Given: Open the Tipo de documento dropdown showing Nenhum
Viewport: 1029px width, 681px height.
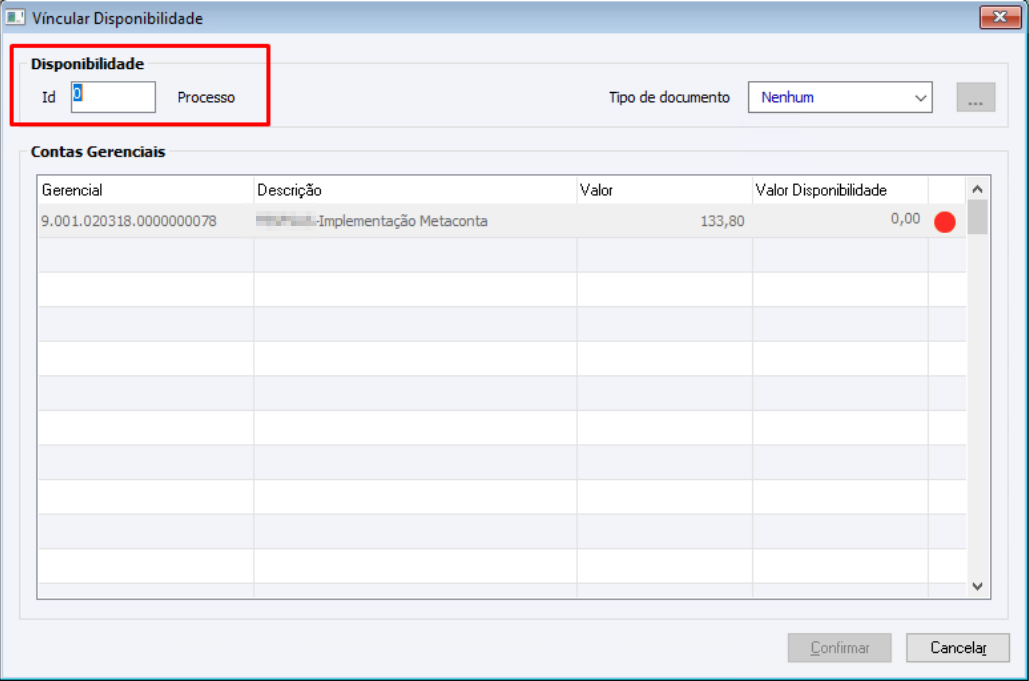Looking at the screenshot, I should coord(840,97).
